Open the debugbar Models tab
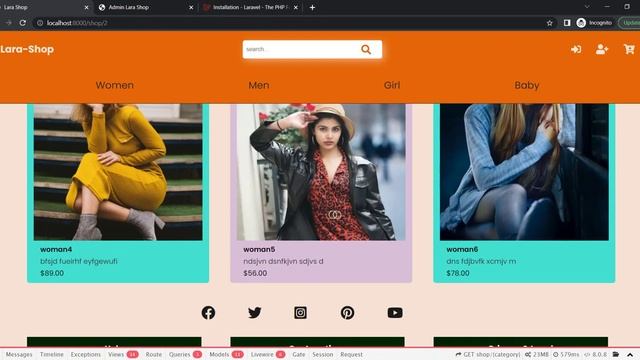 226,354
